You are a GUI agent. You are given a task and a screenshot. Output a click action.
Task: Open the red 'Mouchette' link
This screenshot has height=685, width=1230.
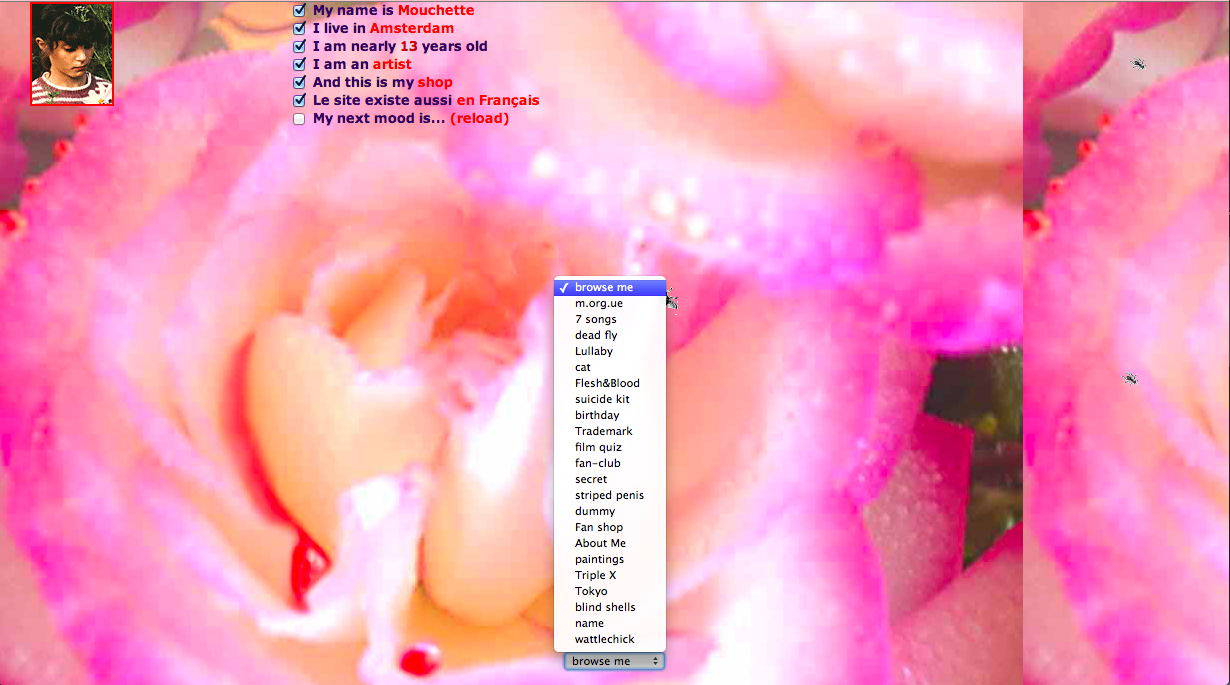click(436, 11)
